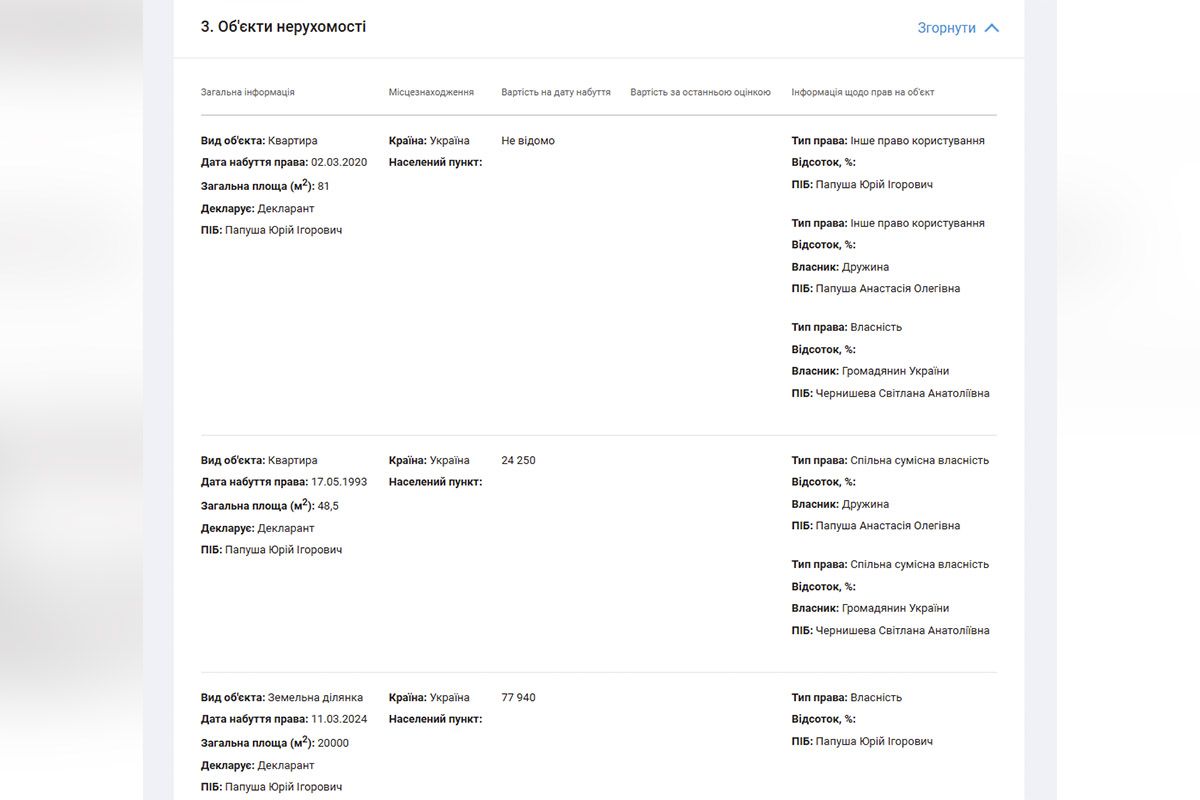Screen dimensions: 1200x800
Task: Select the Місцезнаходження column header
Action: pos(431,92)
